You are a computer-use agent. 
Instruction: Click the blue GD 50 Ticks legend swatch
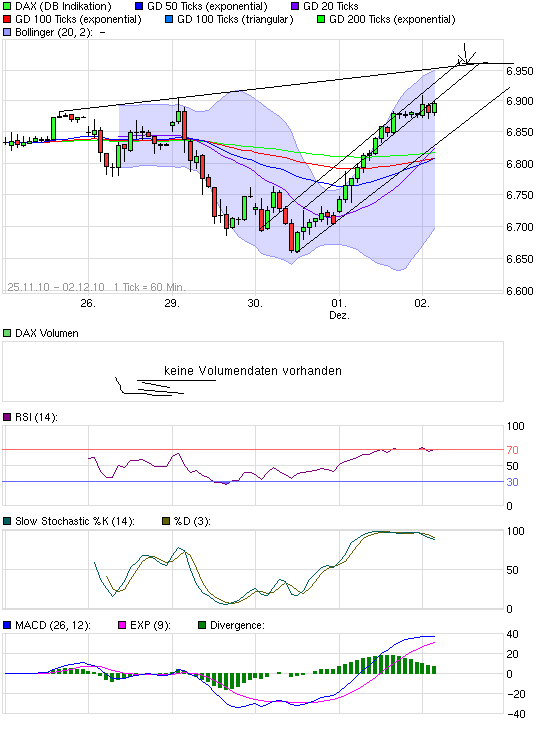click(139, 6)
